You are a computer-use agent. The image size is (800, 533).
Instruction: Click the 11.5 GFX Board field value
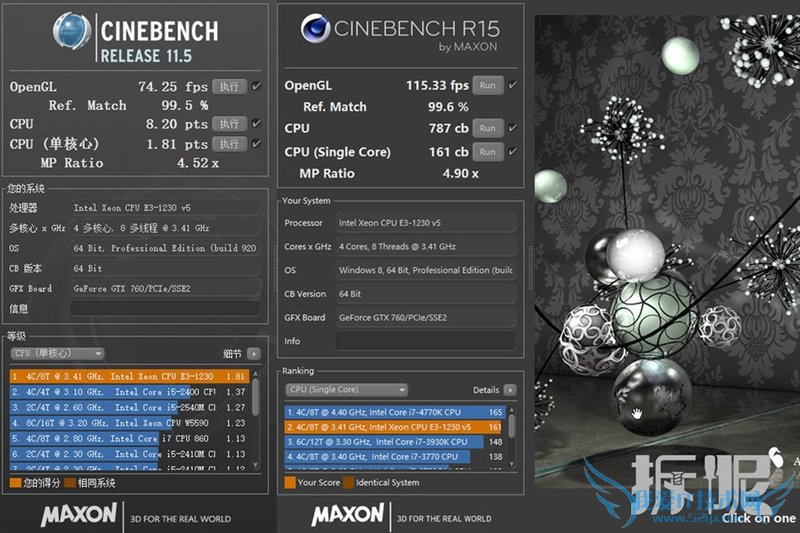(165, 288)
